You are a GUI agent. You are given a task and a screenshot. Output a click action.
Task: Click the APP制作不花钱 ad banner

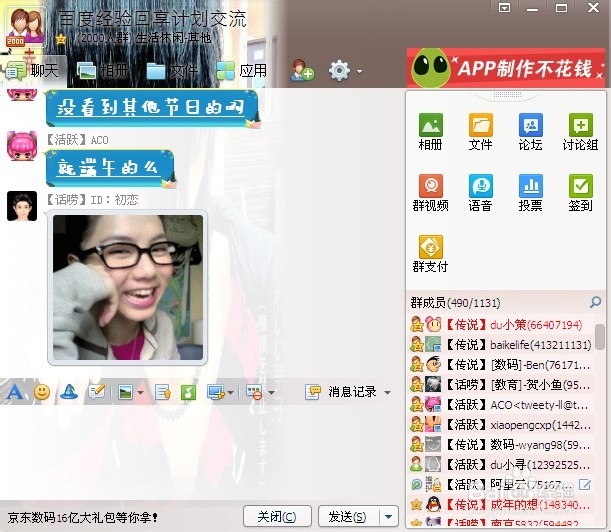pos(506,67)
